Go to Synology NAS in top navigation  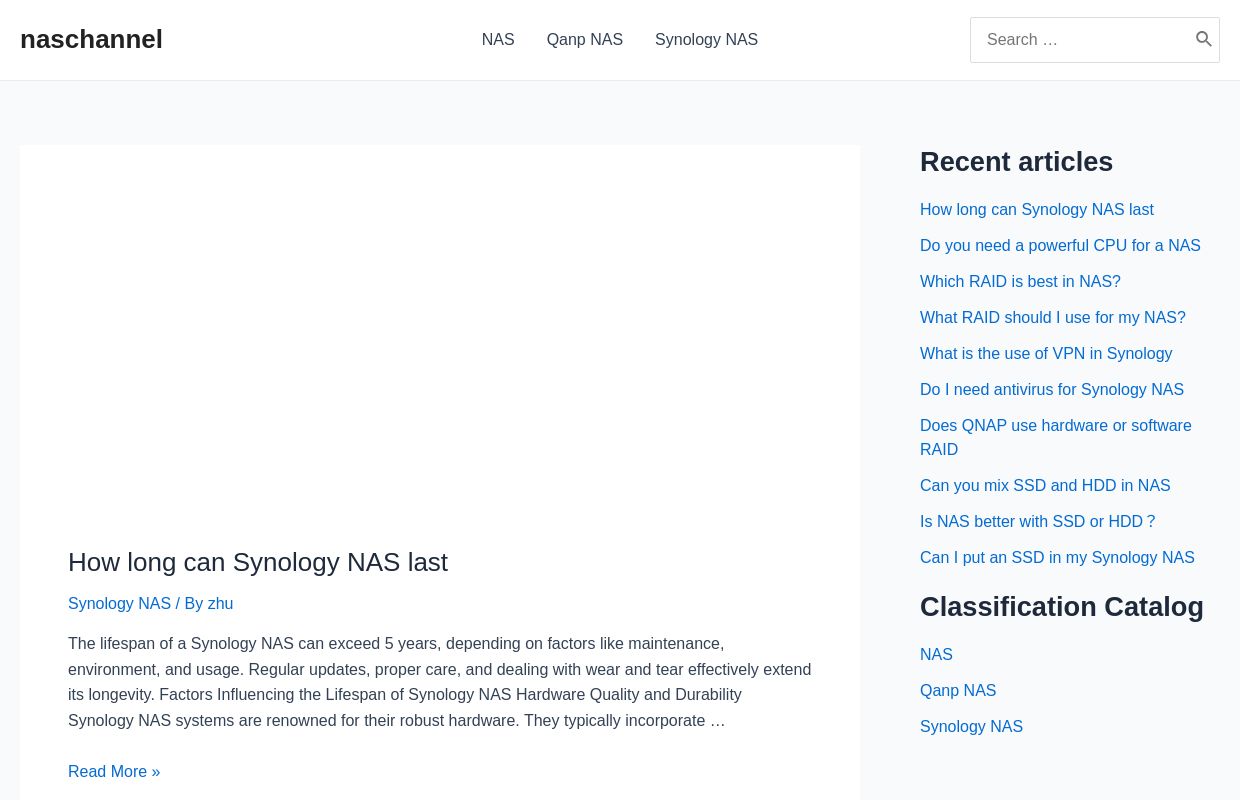[x=706, y=40]
